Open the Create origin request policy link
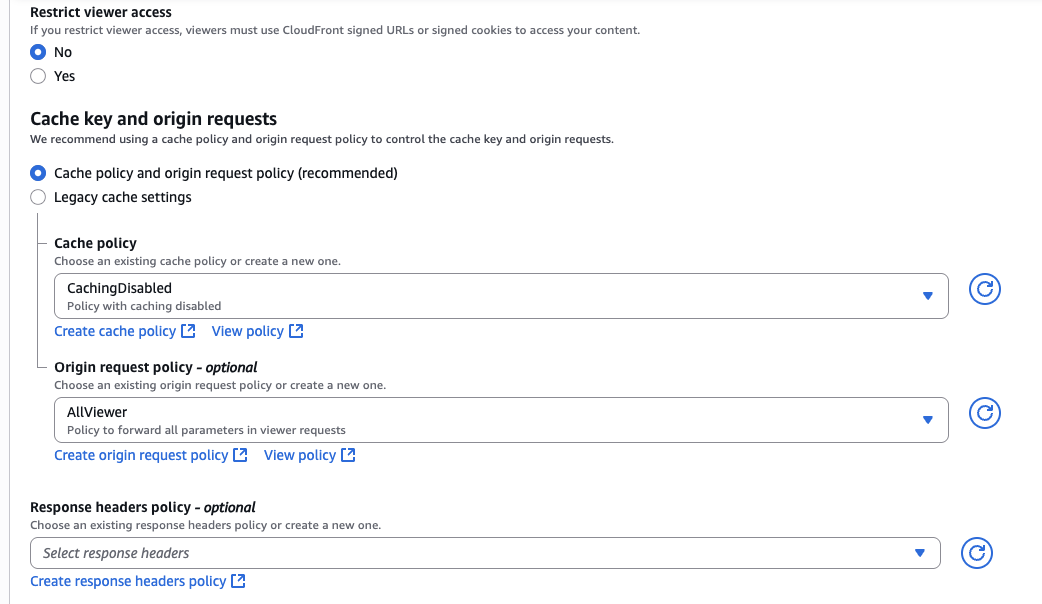The image size is (1042, 604). pyautogui.click(x=141, y=455)
